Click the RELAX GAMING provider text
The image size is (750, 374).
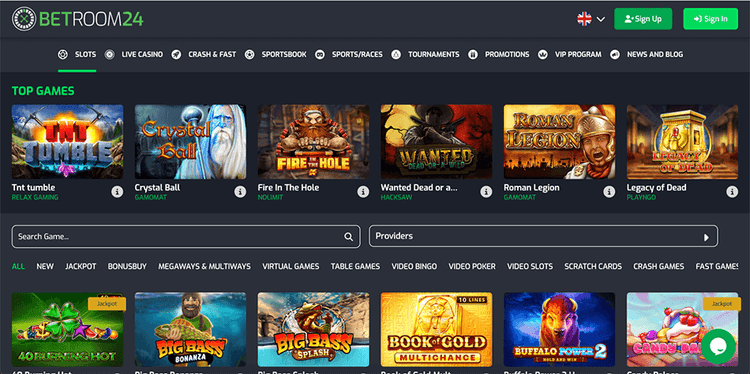35,197
